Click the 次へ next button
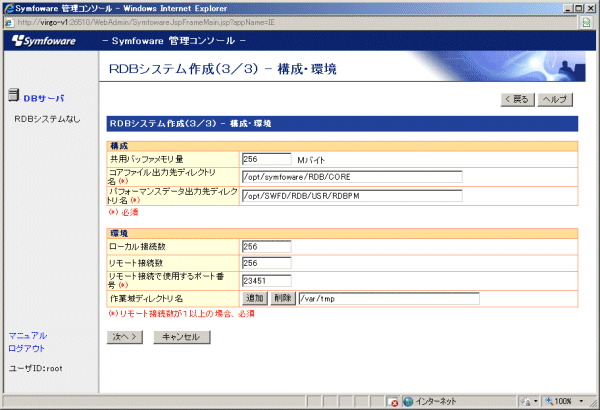Viewport: 600px width, 410px height. pyautogui.click(x=125, y=337)
